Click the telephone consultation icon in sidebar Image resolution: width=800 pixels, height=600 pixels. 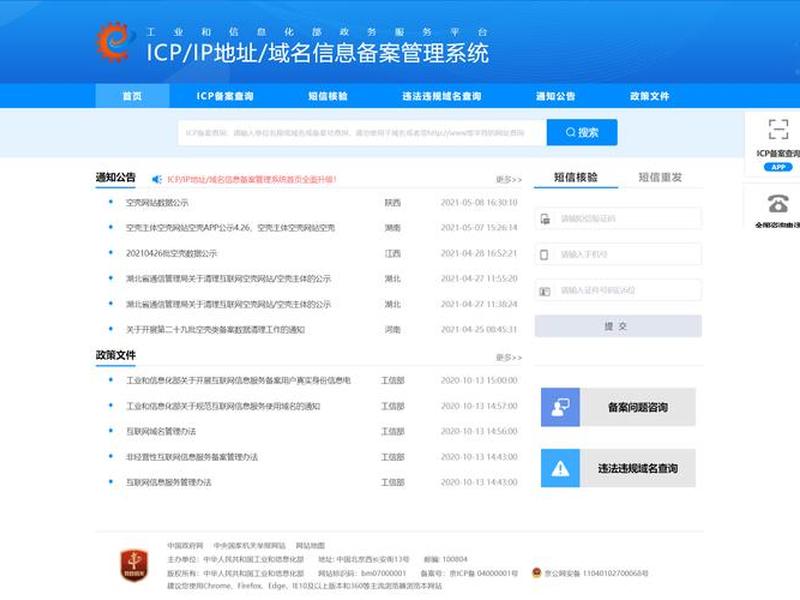(x=778, y=204)
